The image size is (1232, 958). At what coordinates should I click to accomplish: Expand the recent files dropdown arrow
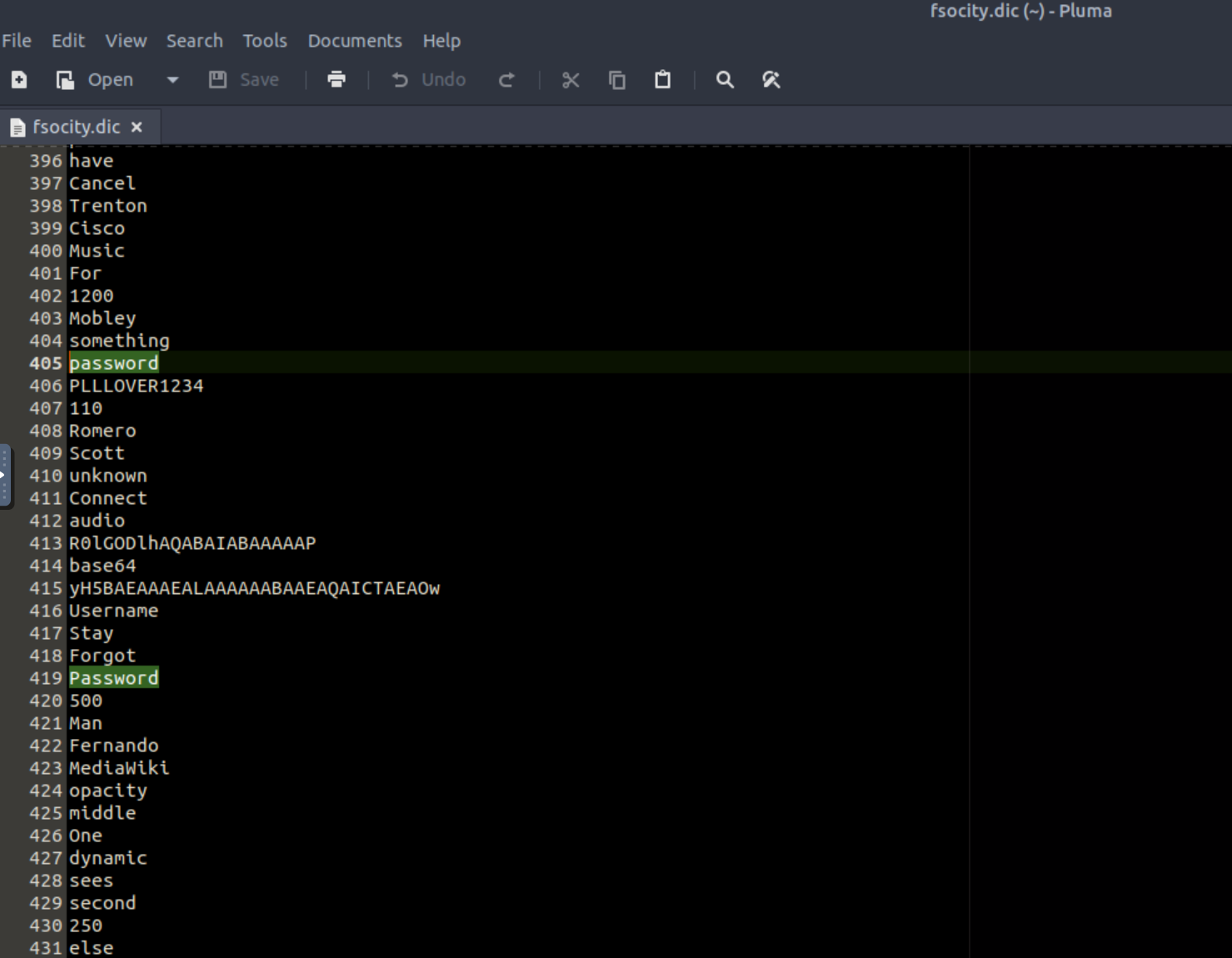click(172, 80)
